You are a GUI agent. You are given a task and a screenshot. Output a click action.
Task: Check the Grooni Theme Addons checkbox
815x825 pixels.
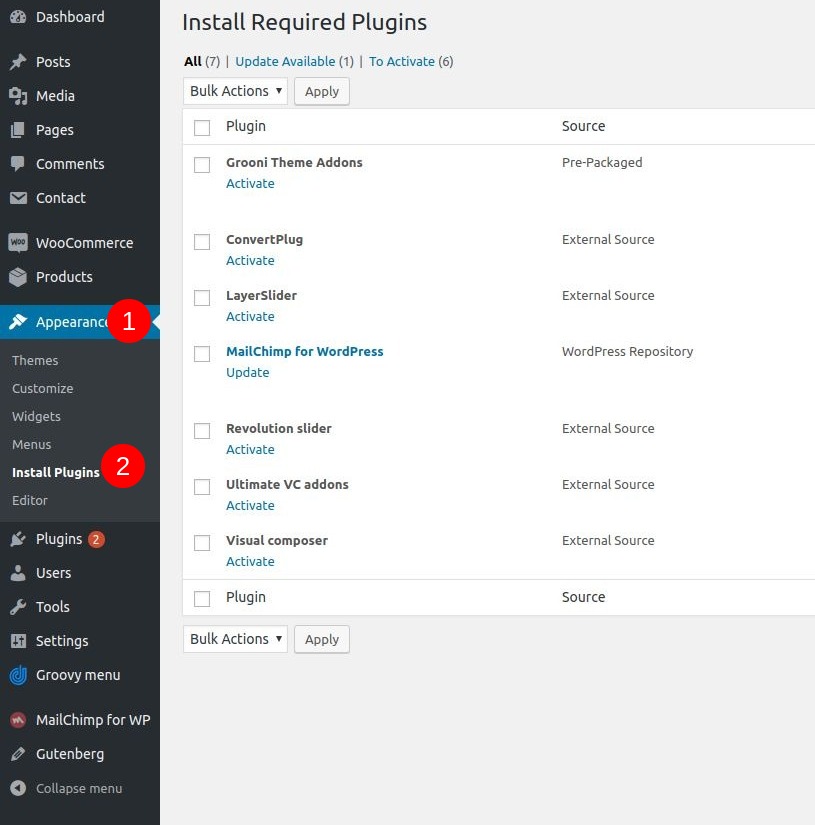click(202, 165)
